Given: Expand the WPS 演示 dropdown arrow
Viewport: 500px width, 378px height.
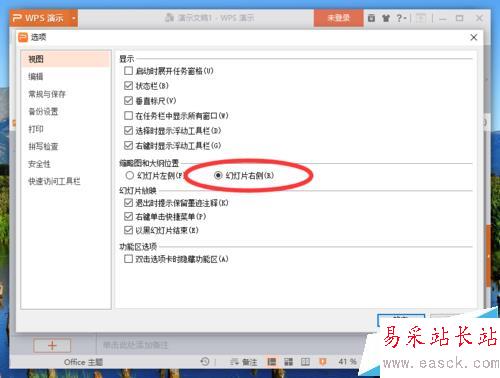Looking at the screenshot, I should coord(73,18).
